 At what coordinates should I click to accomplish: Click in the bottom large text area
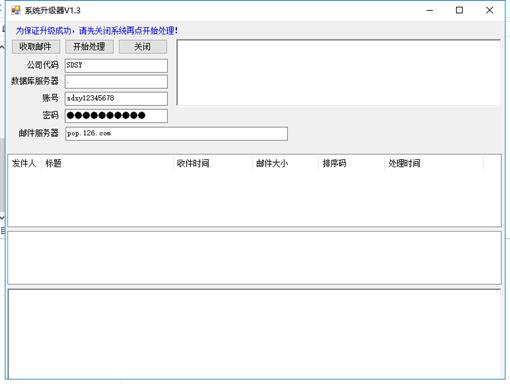(254, 334)
